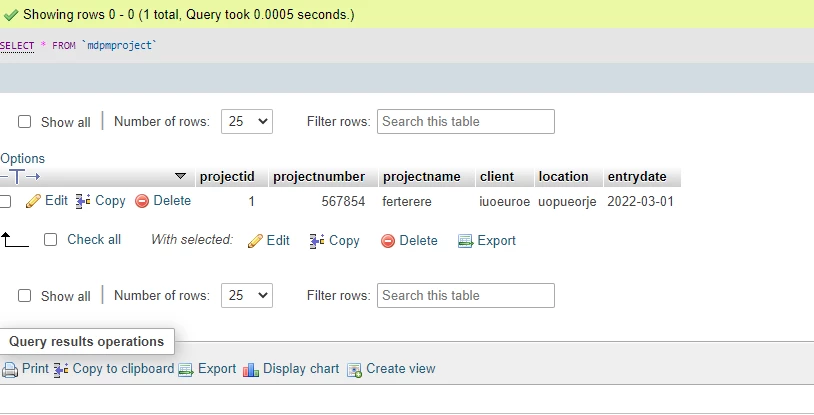Click the entrydate cell 2022-03-01
This screenshot has width=814, height=415.
point(640,202)
